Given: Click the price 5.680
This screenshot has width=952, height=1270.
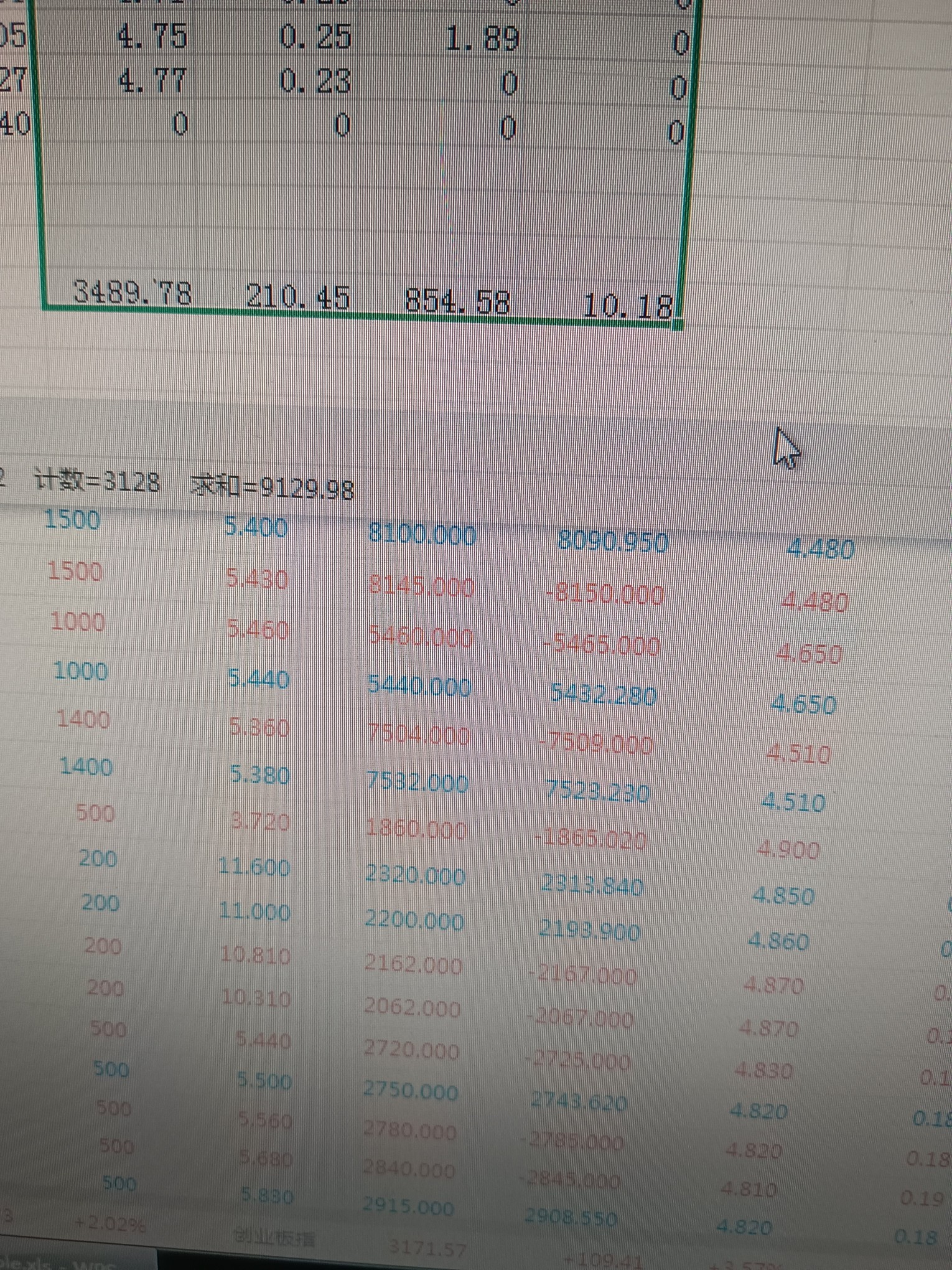Looking at the screenshot, I should click(266, 1158).
